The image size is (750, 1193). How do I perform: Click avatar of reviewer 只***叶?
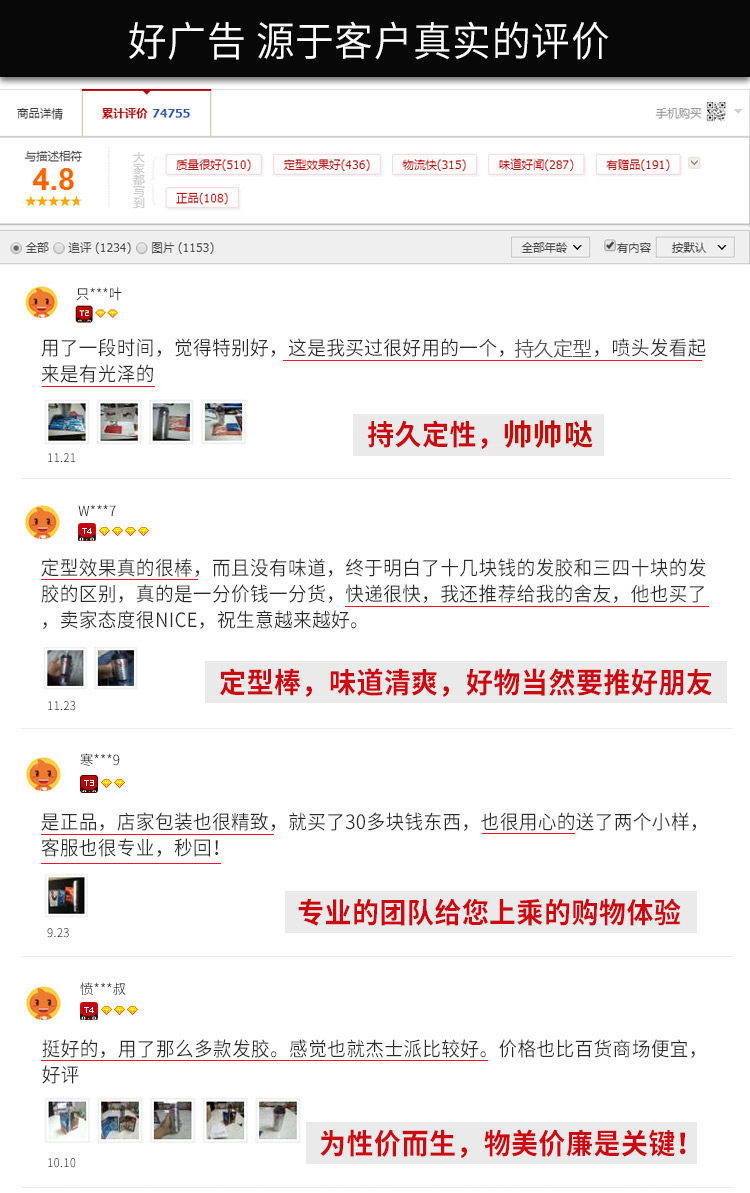(x=42, y=302)
